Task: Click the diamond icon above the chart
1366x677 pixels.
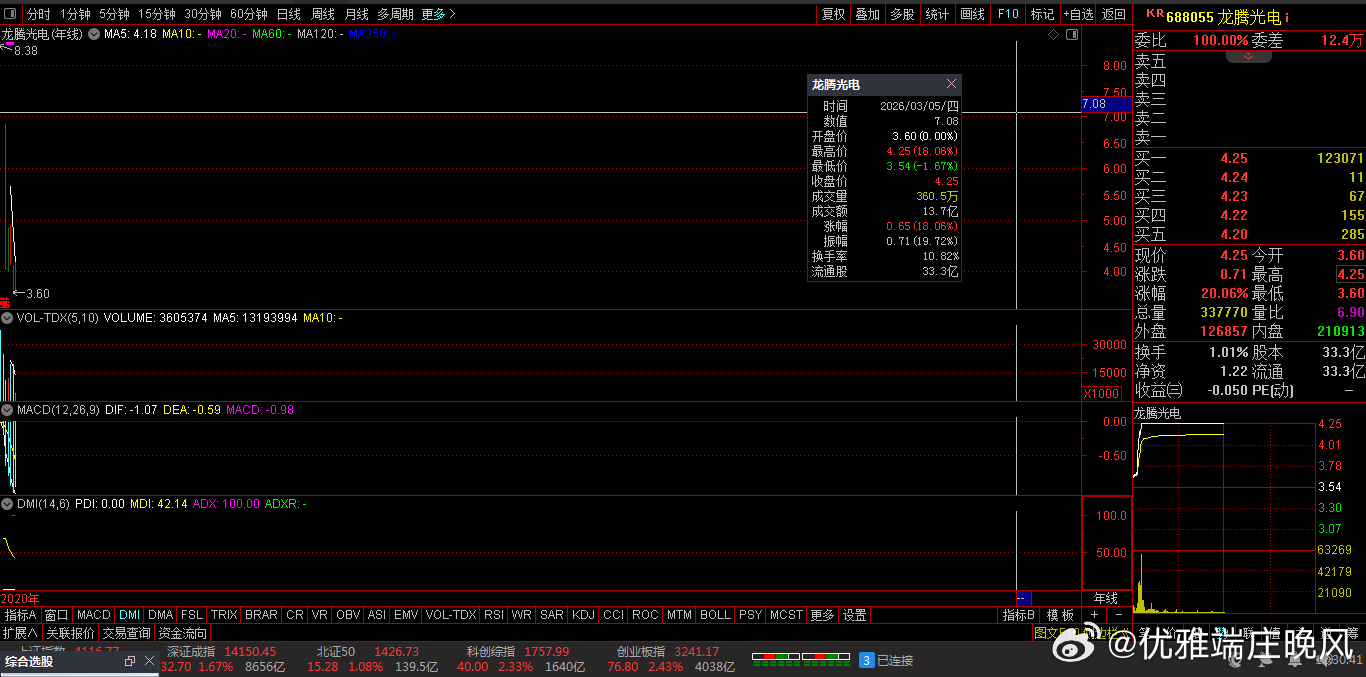Action: pos(1053,34)
